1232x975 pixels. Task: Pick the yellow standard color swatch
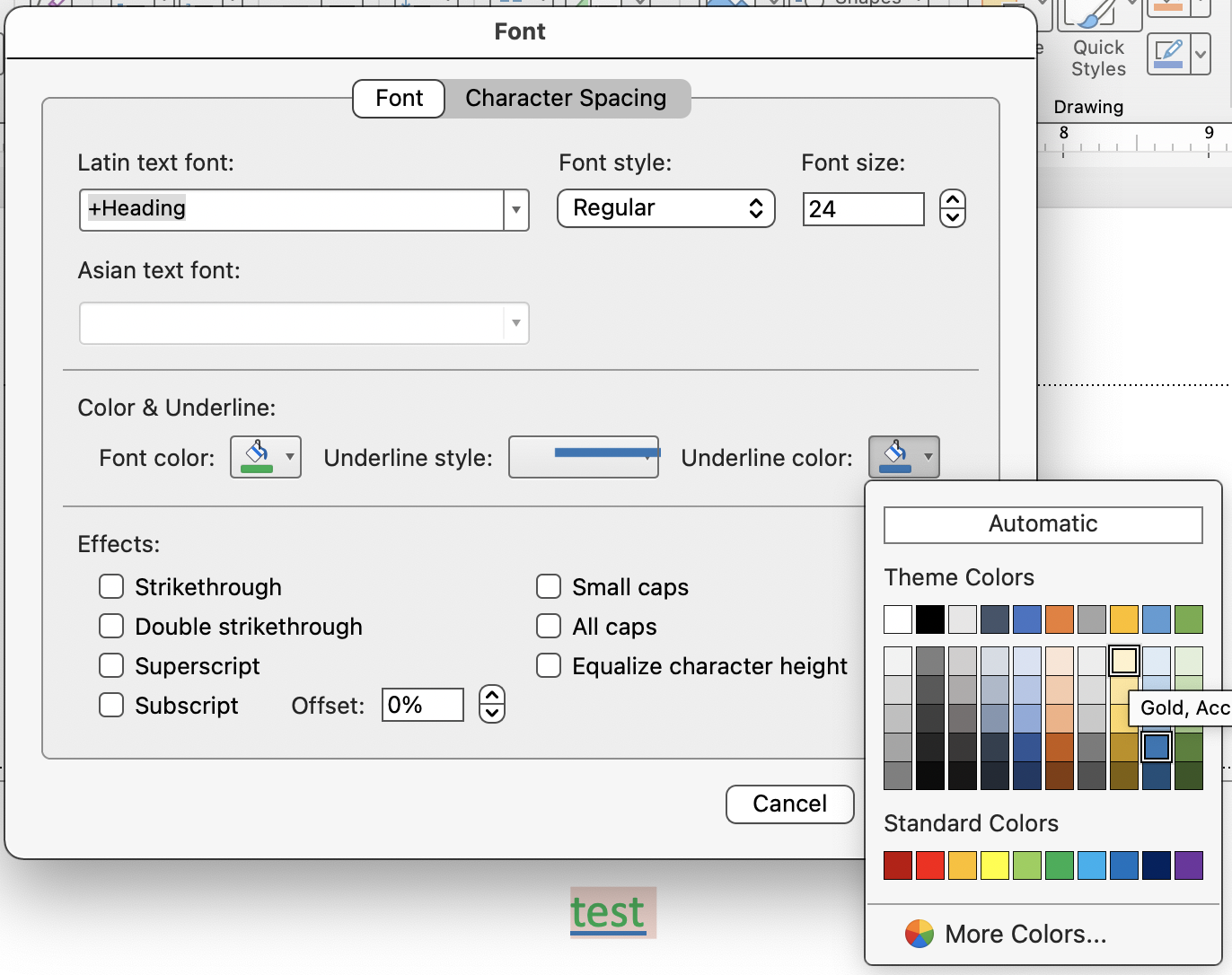pos(995,865)
